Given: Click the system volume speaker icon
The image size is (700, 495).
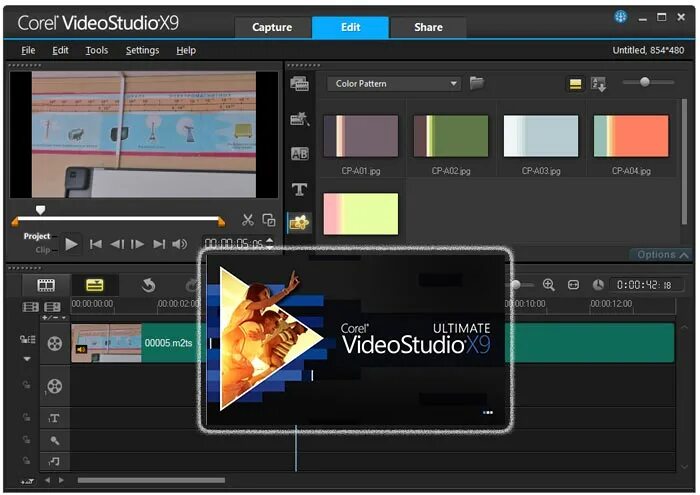Looking at the screenshot, I should point(179,244).
